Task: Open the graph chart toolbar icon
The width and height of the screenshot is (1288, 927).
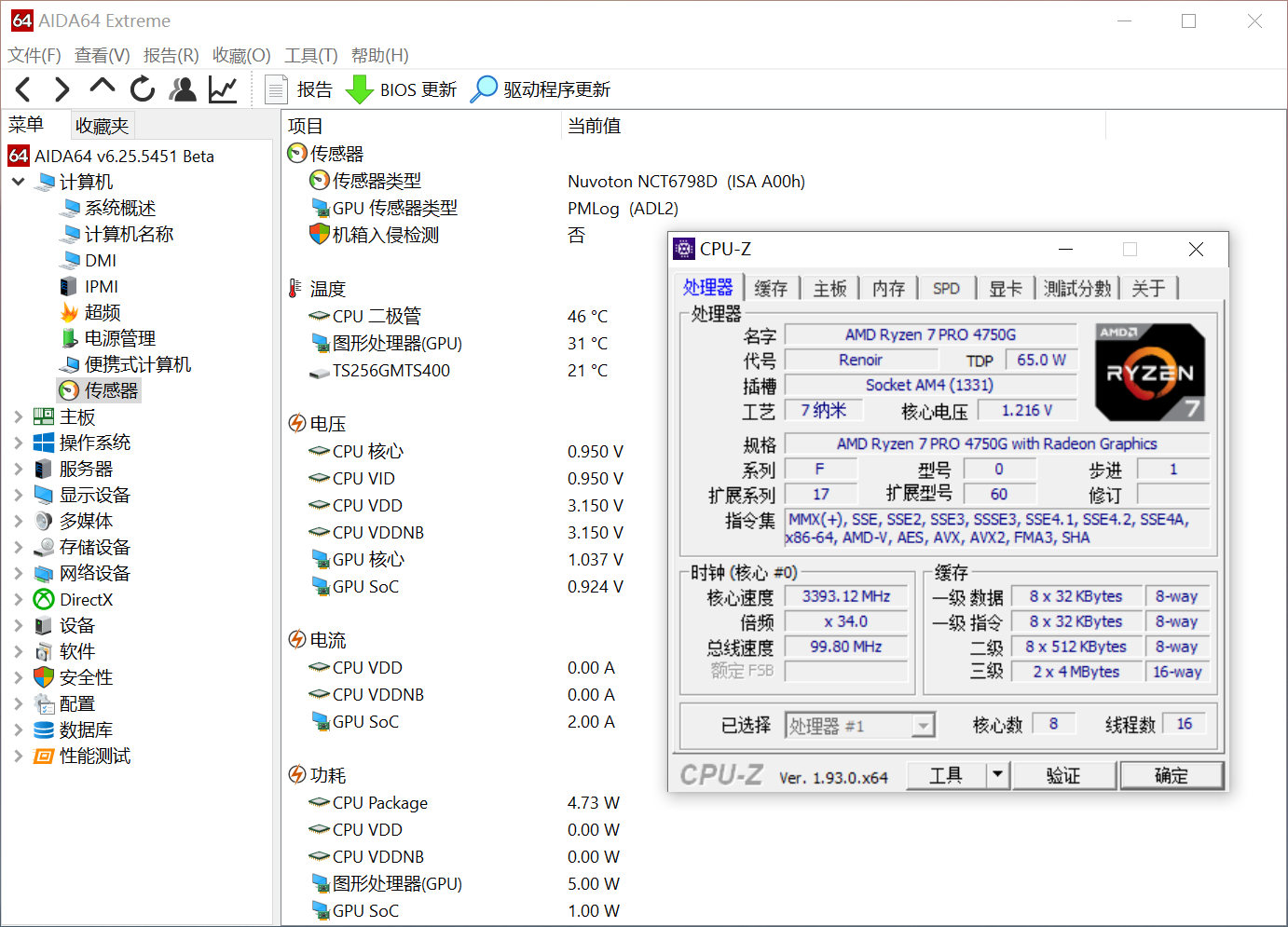Action: (x=223, y=89)
